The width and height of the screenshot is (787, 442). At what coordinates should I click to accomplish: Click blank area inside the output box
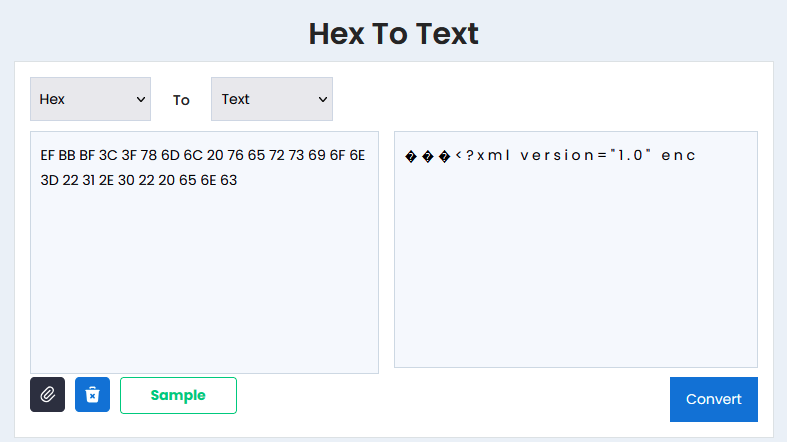[x=576, y=266]
